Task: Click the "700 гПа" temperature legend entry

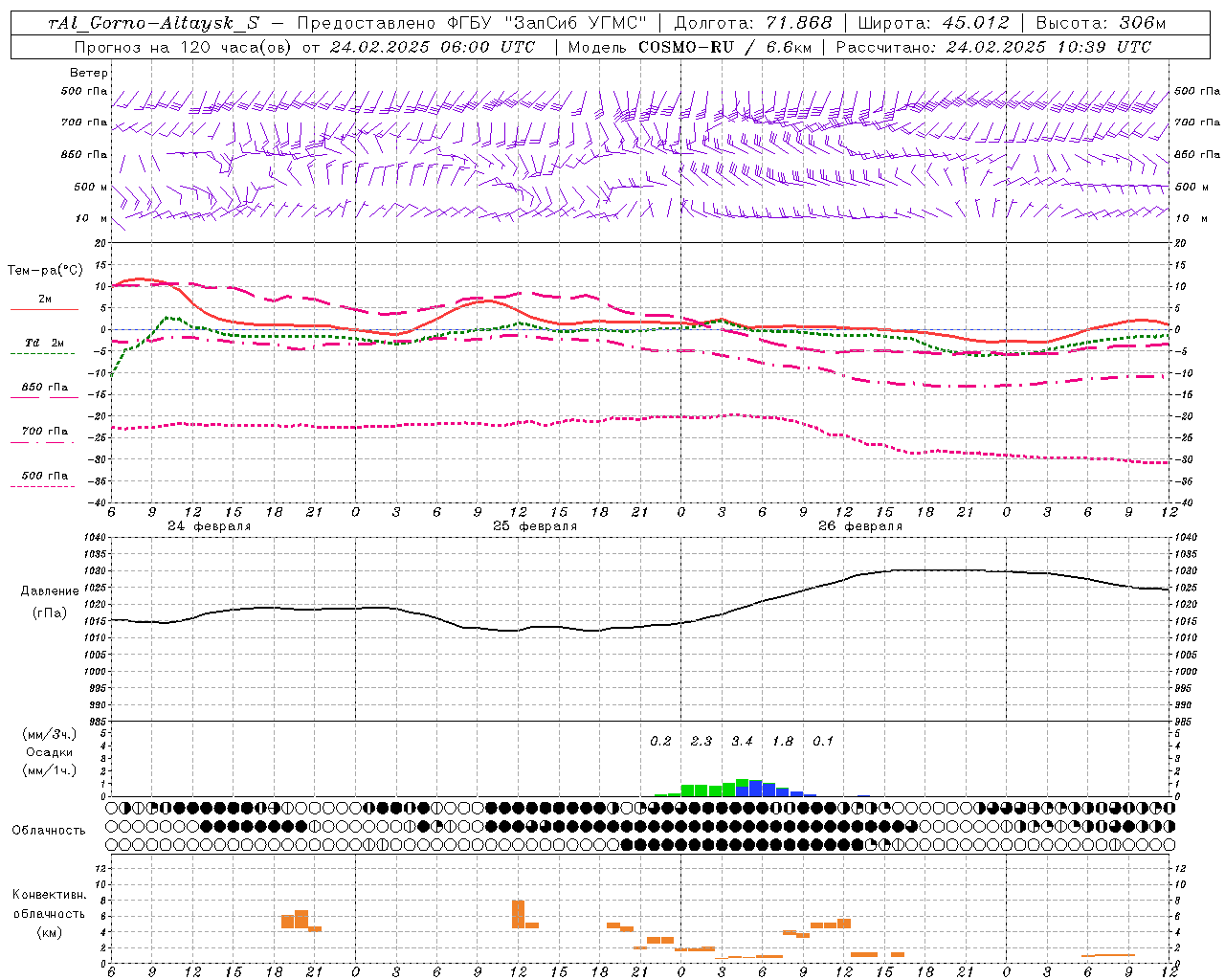Action: pos(44,431)
